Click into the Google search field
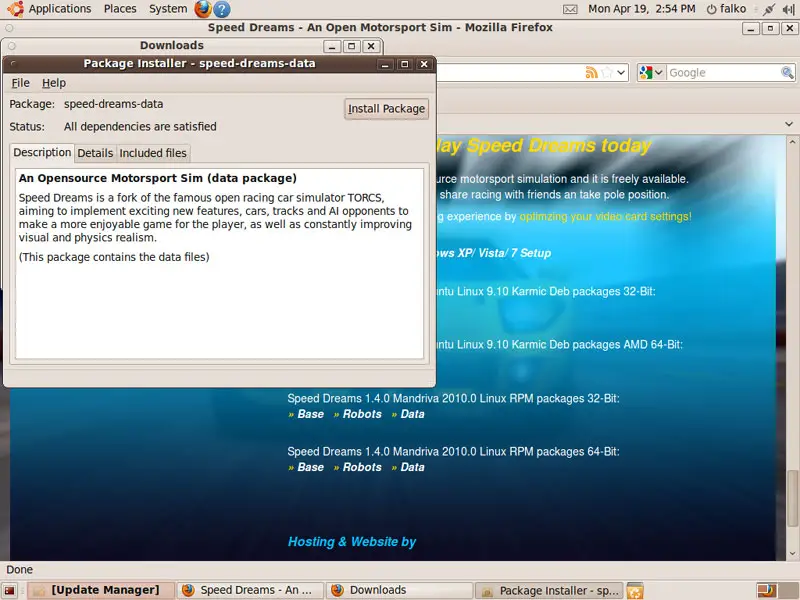This screenshot has width=800, height=600. (720, 73)
